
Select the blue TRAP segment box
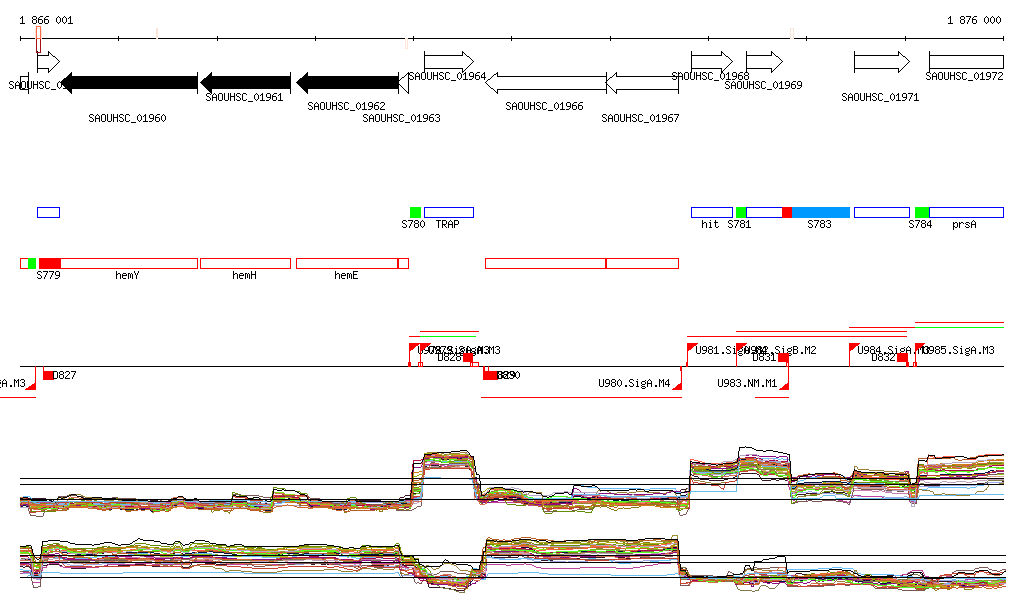tap(449, 212)
